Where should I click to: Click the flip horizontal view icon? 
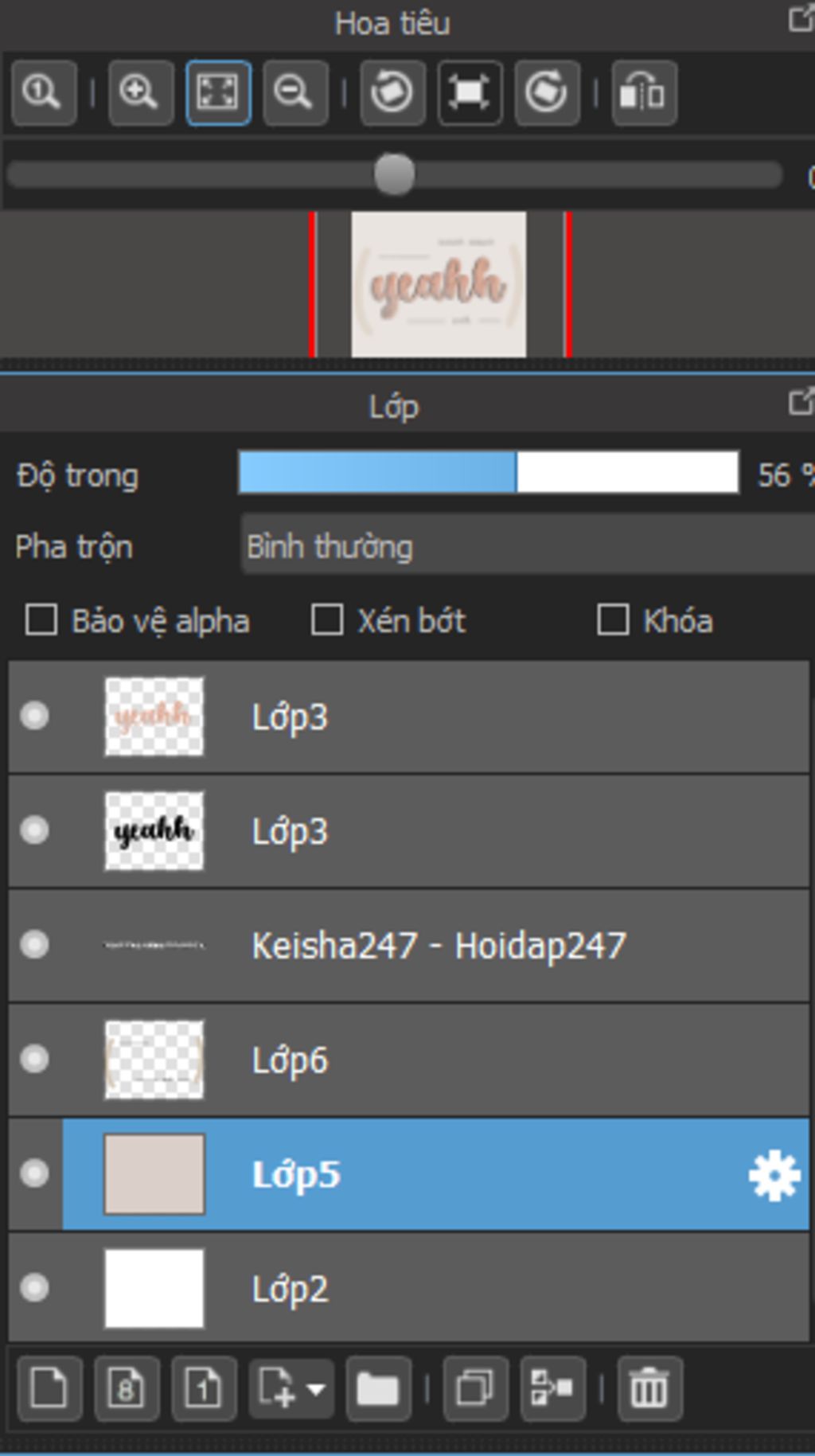click(x=643, y=93)
